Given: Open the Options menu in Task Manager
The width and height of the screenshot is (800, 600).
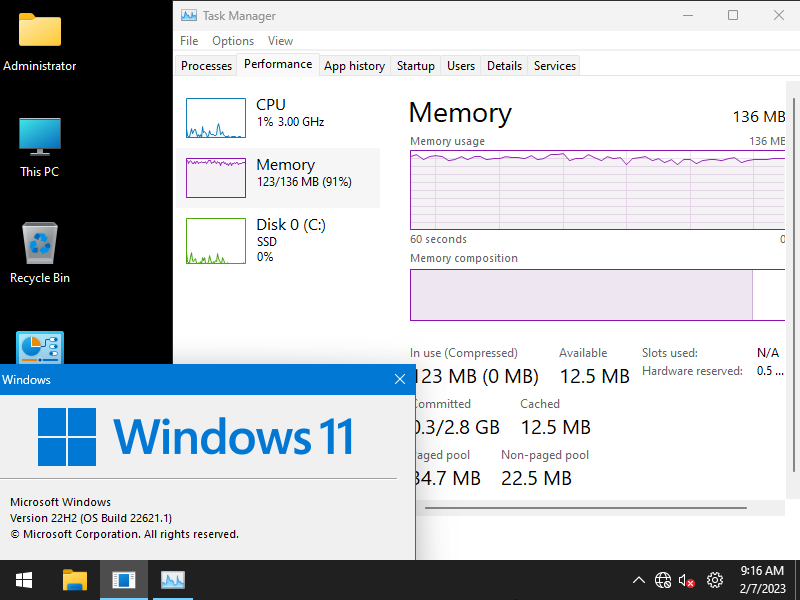Looking at the screenshot, I should pos(232,40).
